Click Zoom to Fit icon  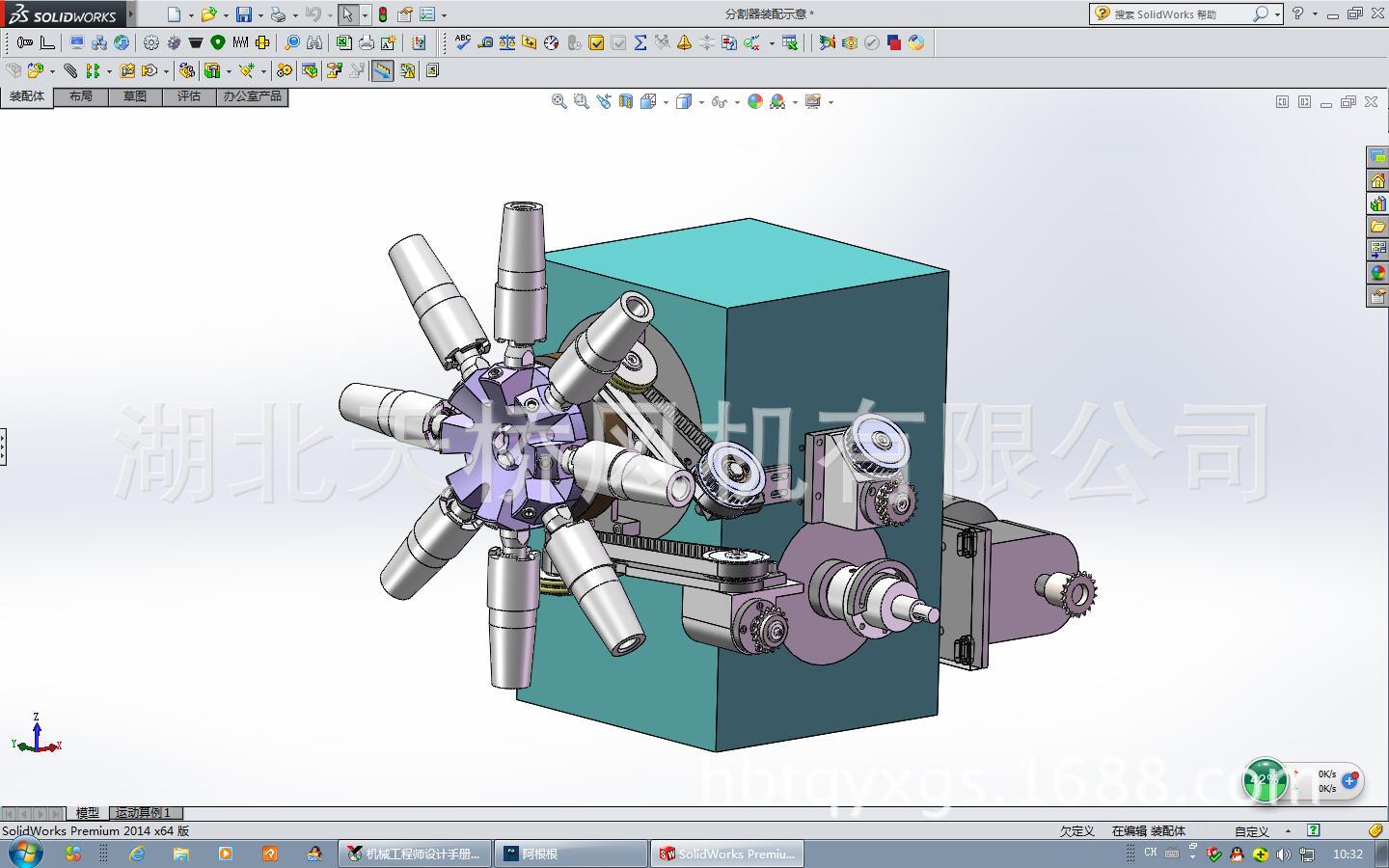coord(559,101)
